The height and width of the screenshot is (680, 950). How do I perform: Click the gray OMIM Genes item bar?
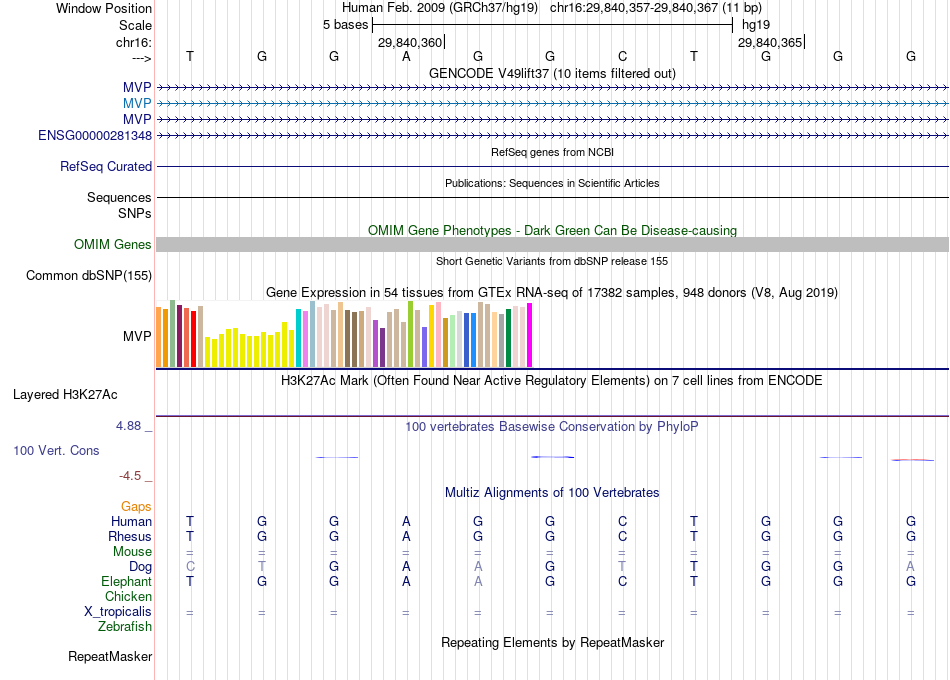click(x=552, y=244)
